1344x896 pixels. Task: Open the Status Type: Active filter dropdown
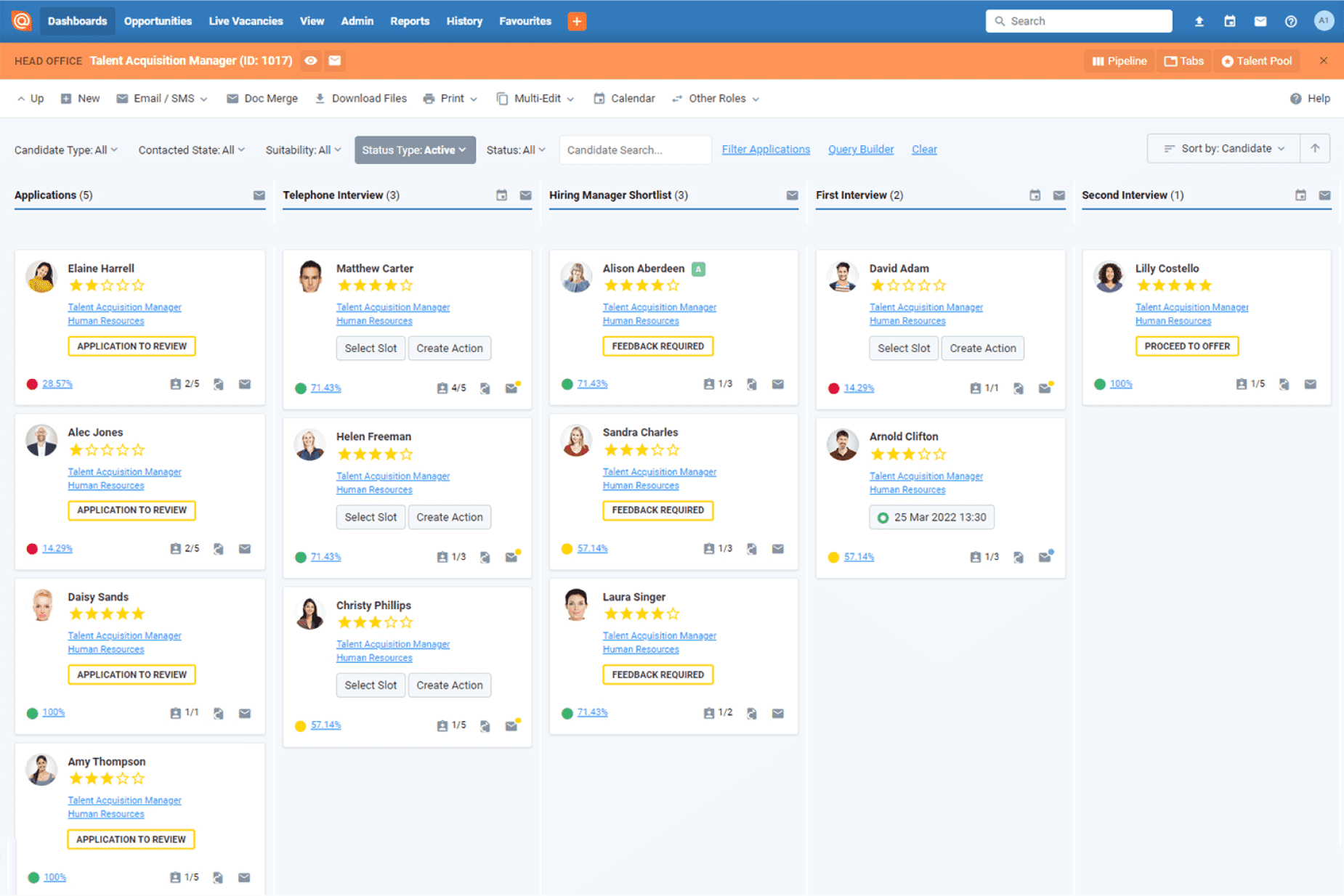pyautogui.click(x=415, y=150)
